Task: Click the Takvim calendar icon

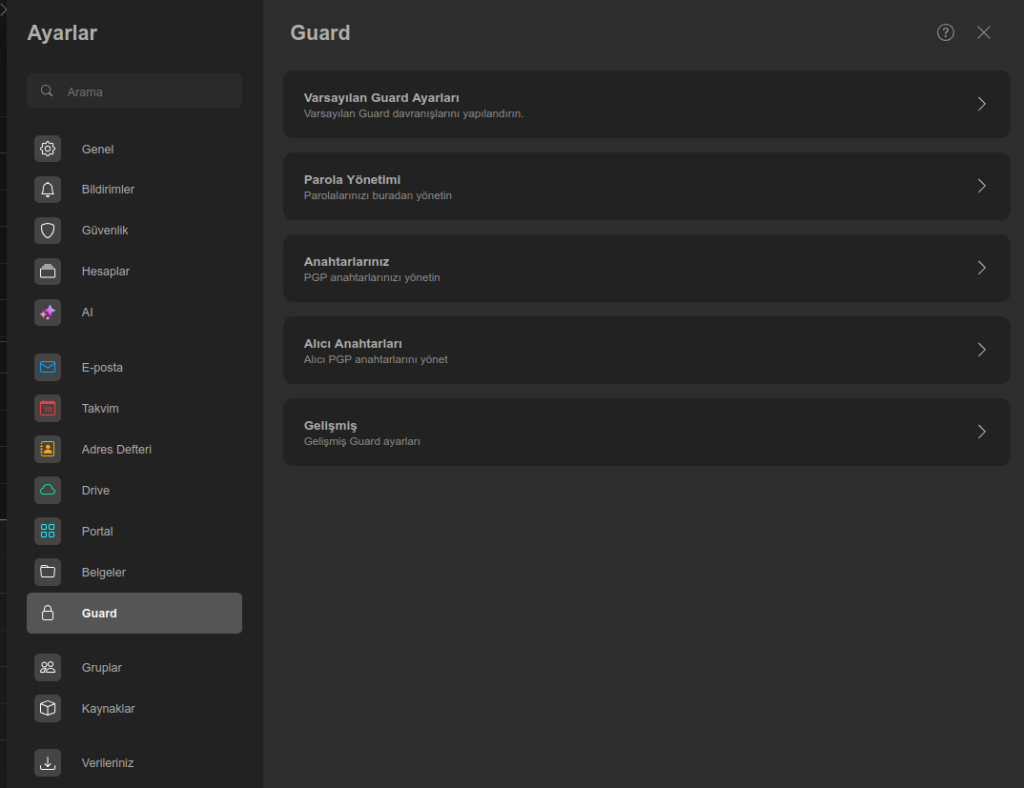Action: (x=47, y=408)
